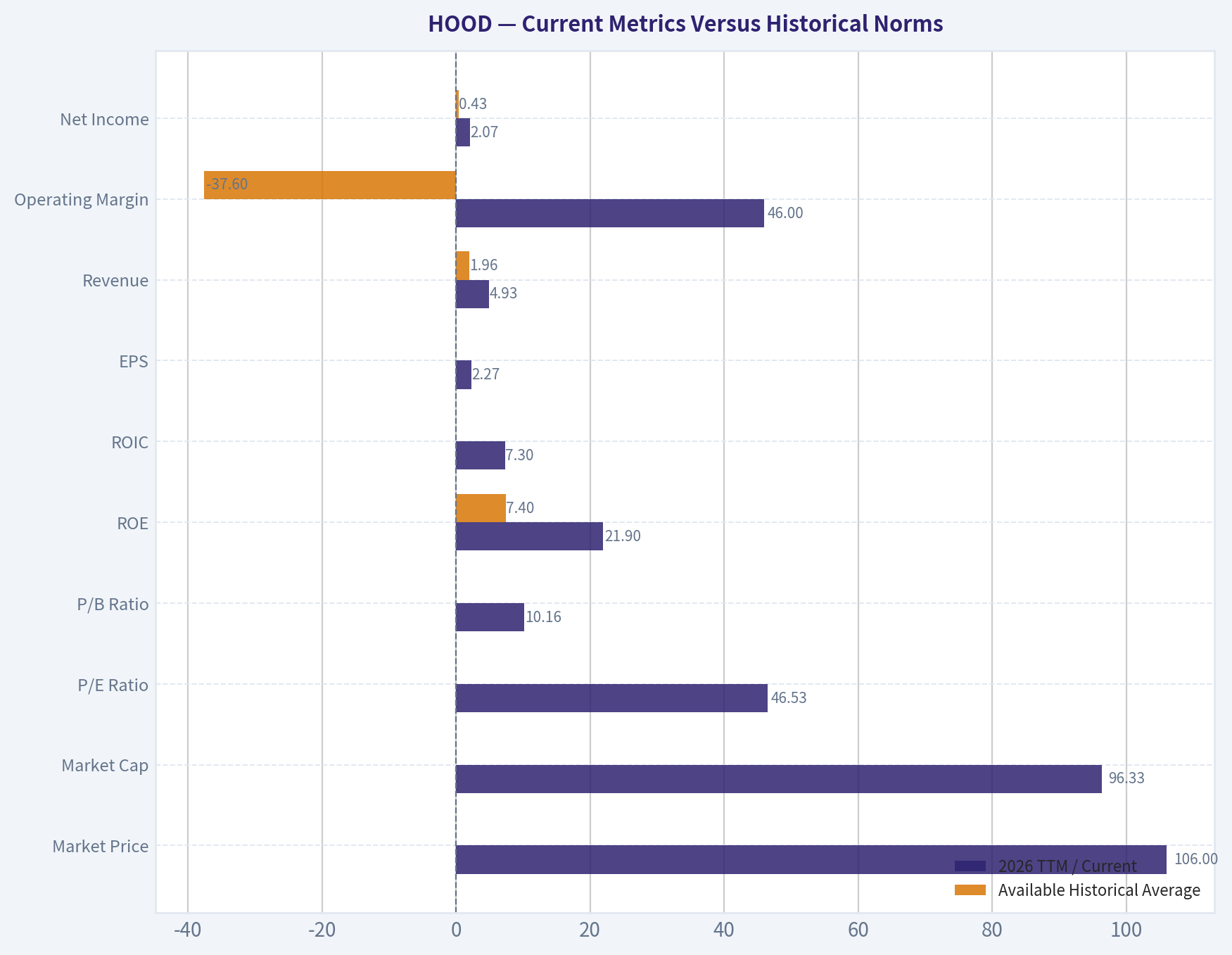The image size is (1232, 955).
Task: Click the purple P/B Ratio bar
Action: tap(490, 617)
